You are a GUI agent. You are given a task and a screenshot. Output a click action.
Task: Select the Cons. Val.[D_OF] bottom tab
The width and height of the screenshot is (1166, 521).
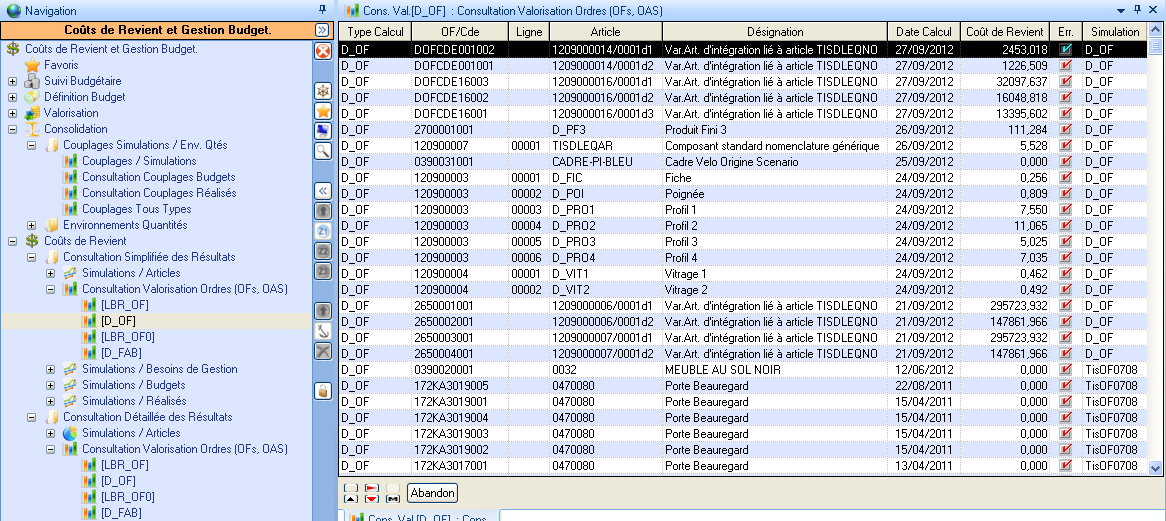click(x=420, y=518)
